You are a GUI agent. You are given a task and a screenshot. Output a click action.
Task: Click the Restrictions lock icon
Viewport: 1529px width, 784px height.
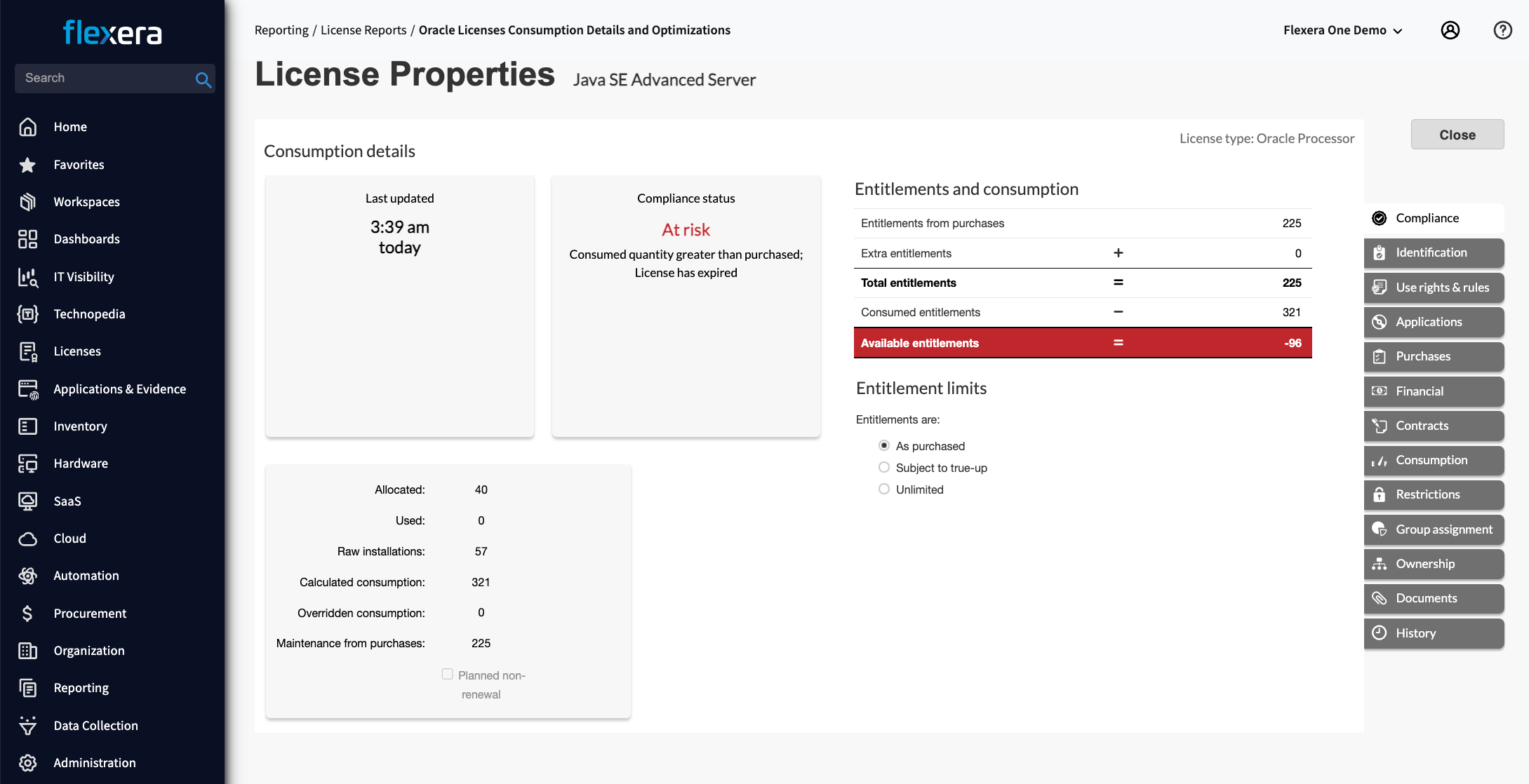(x=1380, y=494)
